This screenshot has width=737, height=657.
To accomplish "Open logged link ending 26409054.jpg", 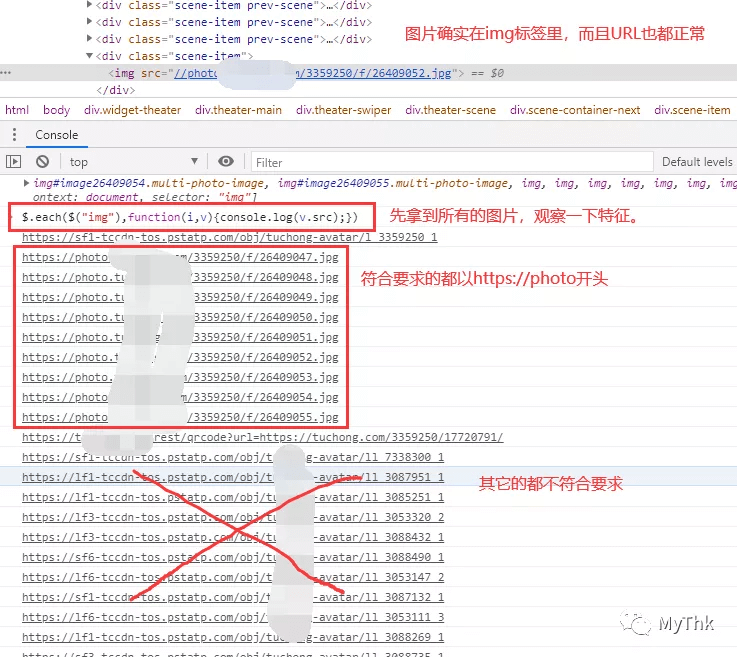I will tap(180, 397).
